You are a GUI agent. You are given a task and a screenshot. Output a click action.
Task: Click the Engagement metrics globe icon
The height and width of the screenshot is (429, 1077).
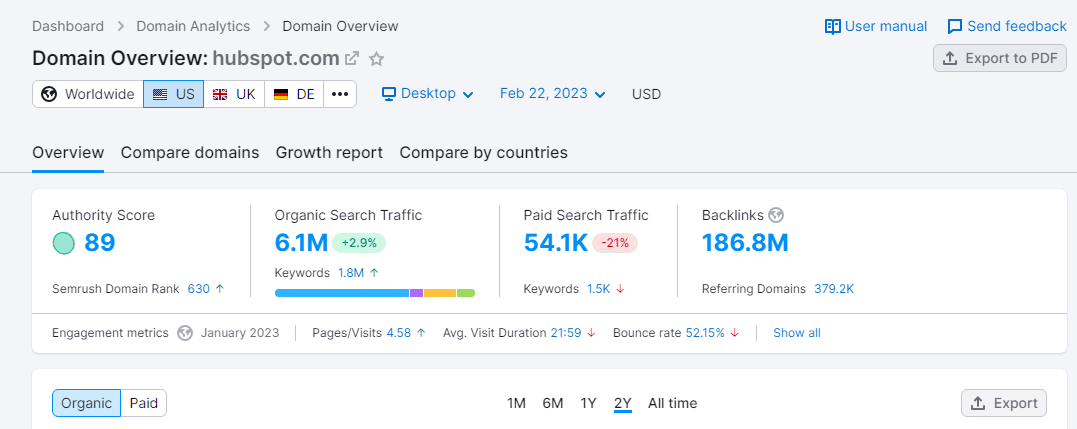(x=185, y=333)
